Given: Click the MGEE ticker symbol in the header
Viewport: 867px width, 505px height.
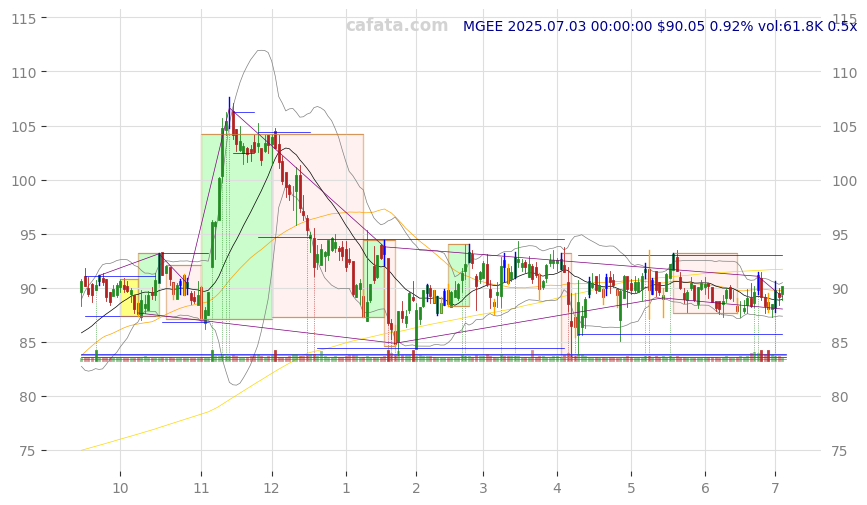Looking at the screenshot, I should (483, 26).
